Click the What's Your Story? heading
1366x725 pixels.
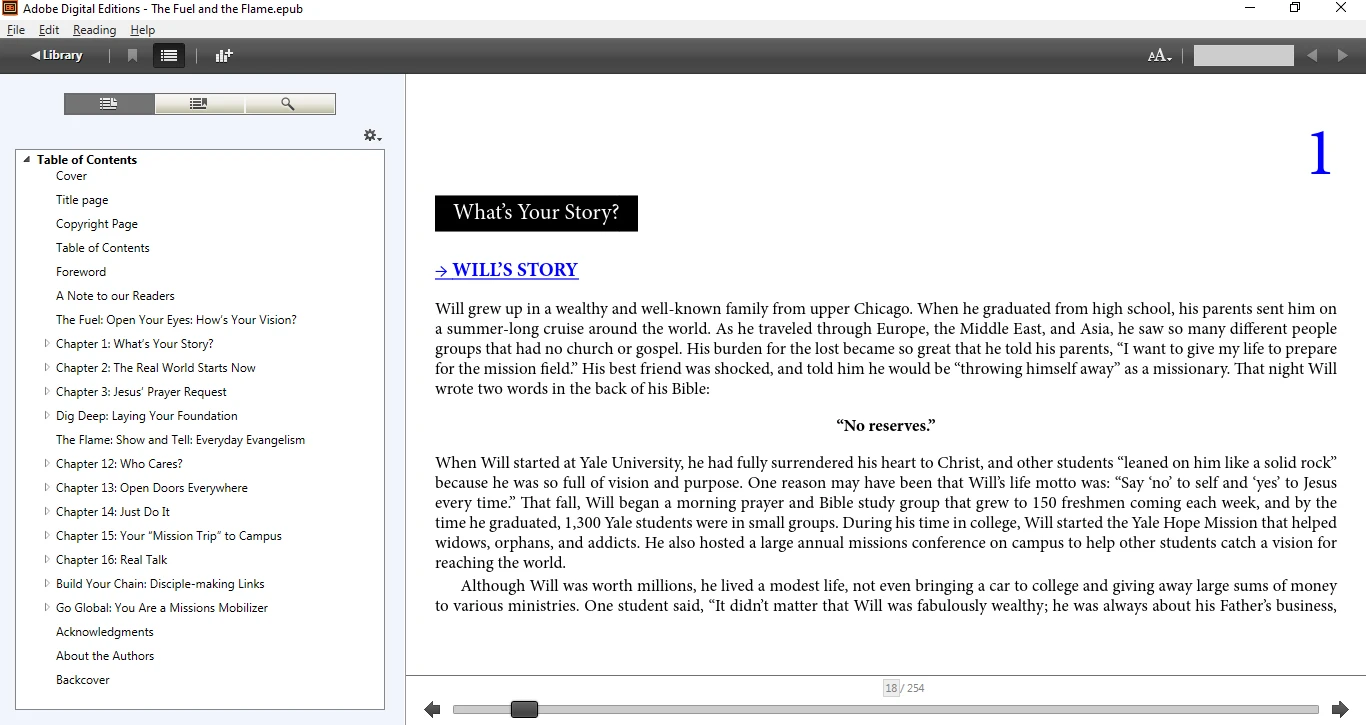point(536,213)
